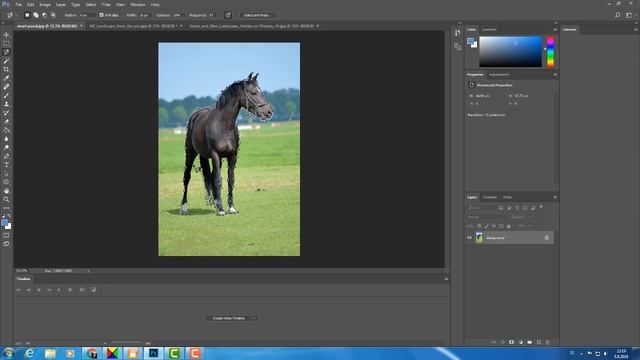This screenshot has width=640, height=360.
Task: Click the Background layer thumbnail
Action: click(x=479, y=238)
